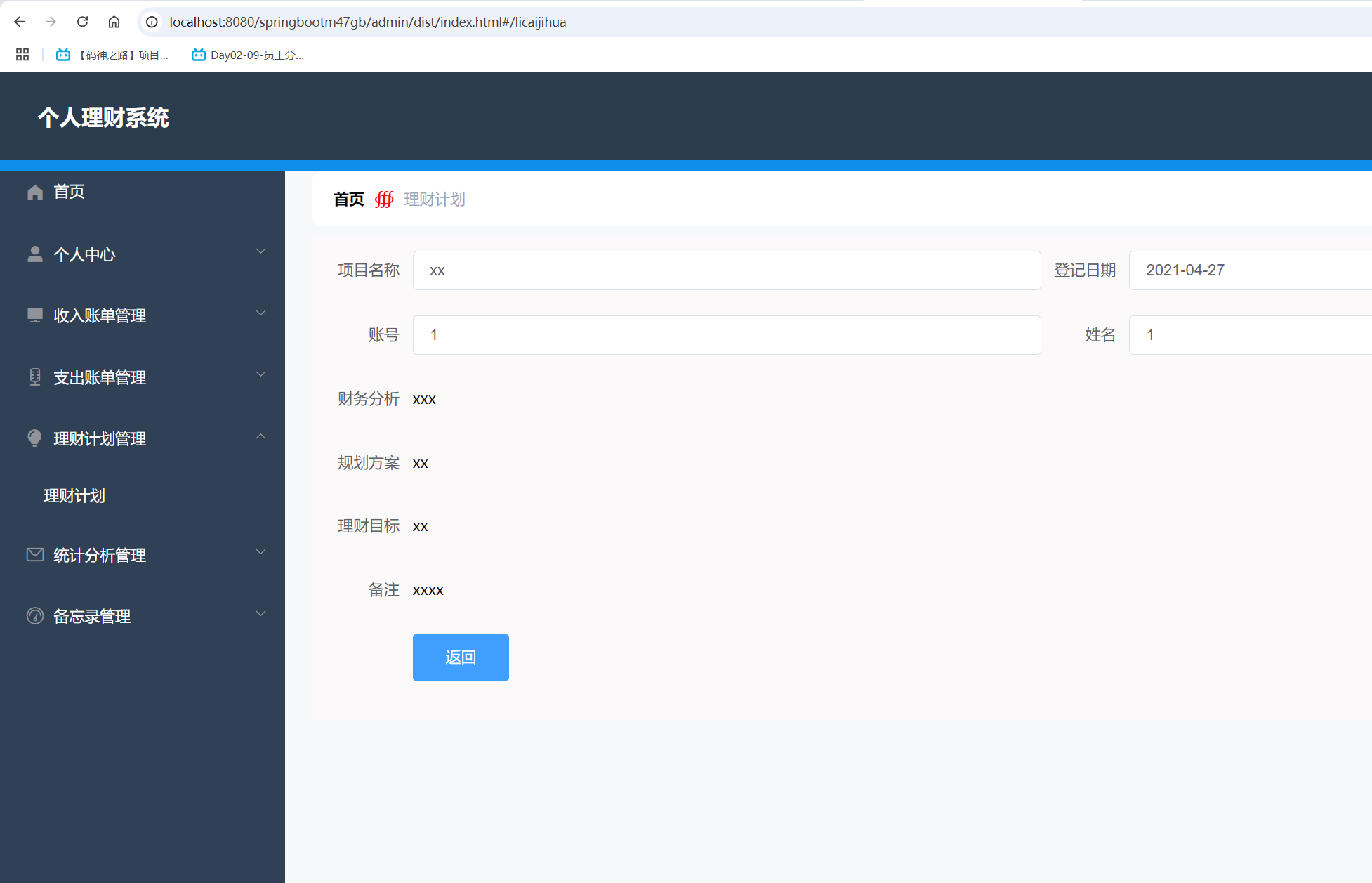Image resolution: width=1372 pixels, height=883 pixels.
Task: Click the browser back arrow
Action: 20,22
